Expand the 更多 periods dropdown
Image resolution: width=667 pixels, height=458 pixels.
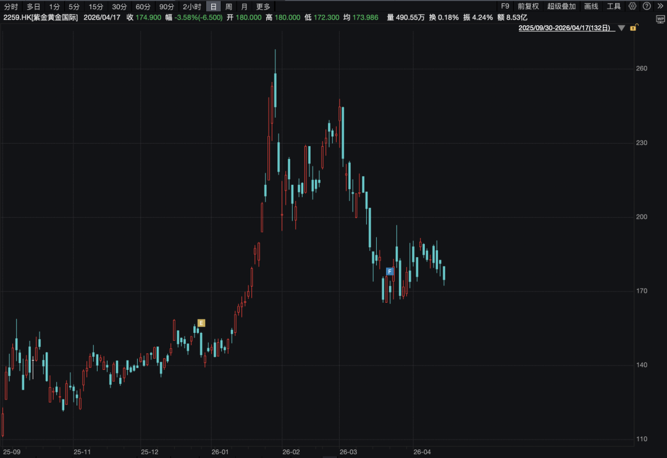263,6
